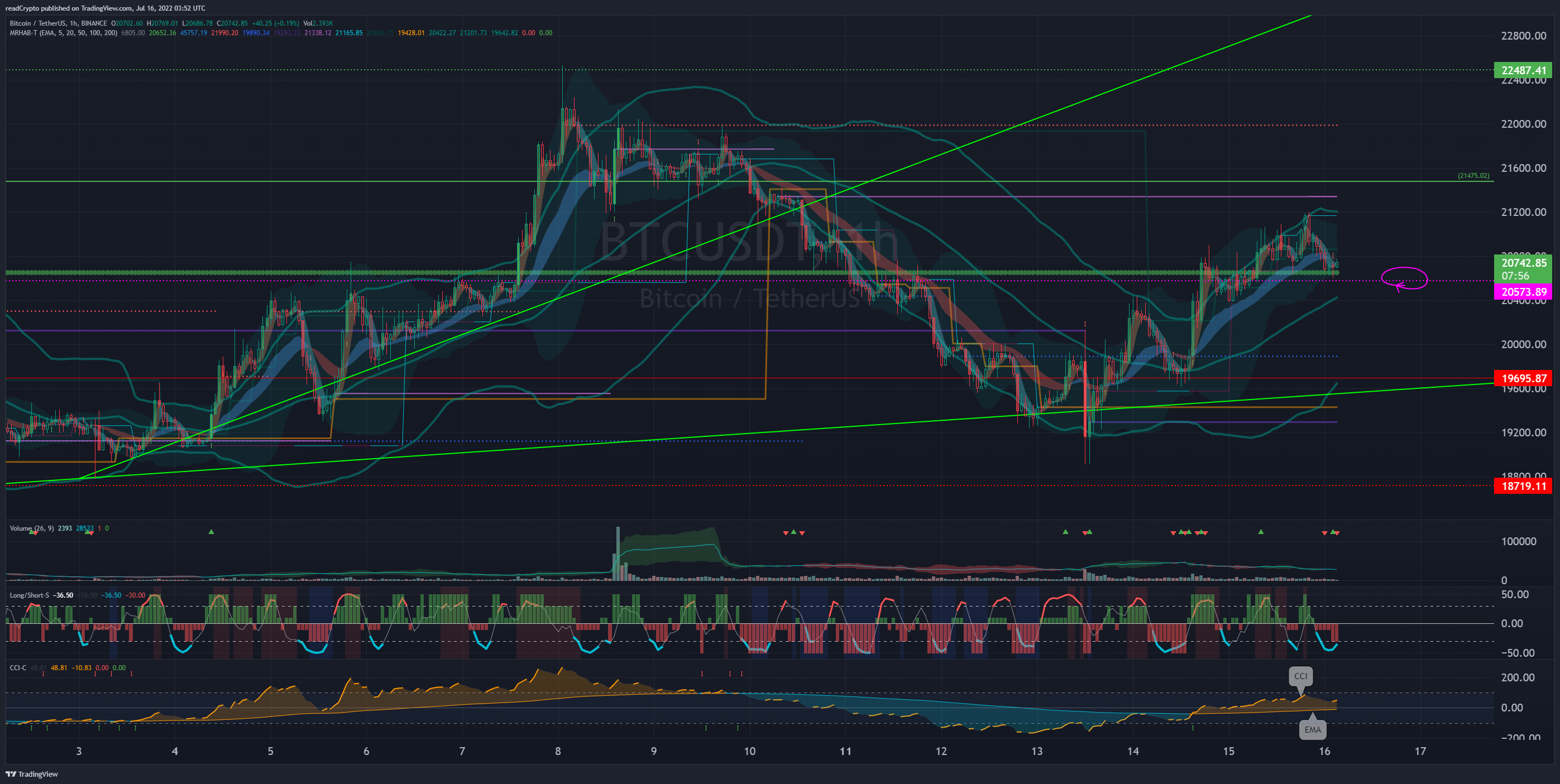Screen dimensions: 1560x784
Task: Select the Bitcoin / TetherUS symbol legend
Action: point(58,23)
